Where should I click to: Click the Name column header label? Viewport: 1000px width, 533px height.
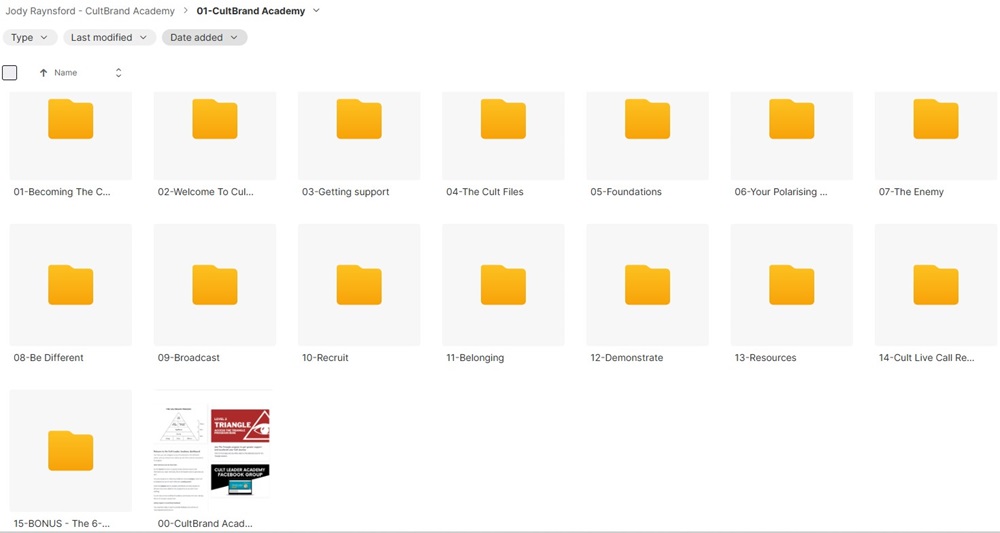(66, 73)
